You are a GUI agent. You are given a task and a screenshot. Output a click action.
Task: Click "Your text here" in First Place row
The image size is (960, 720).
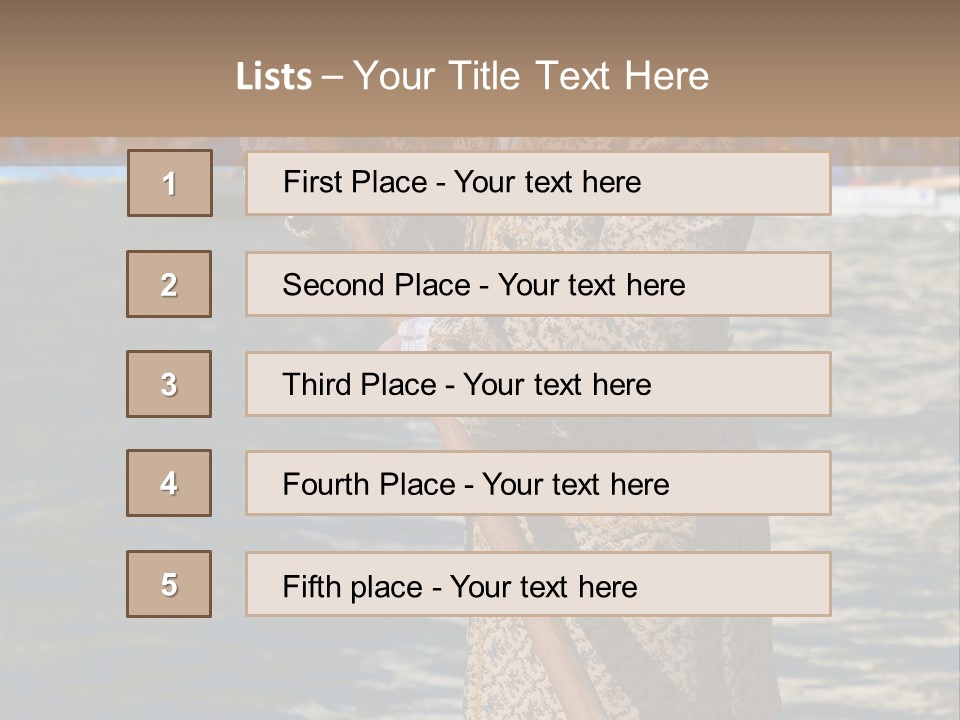tap(547, 182)
